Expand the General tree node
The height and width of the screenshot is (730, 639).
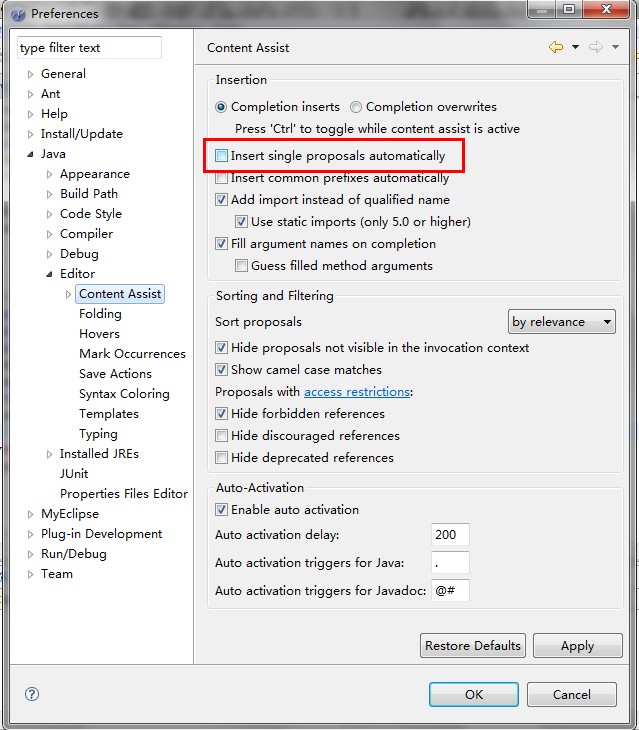pyautogui.click(x=31, y=74)
